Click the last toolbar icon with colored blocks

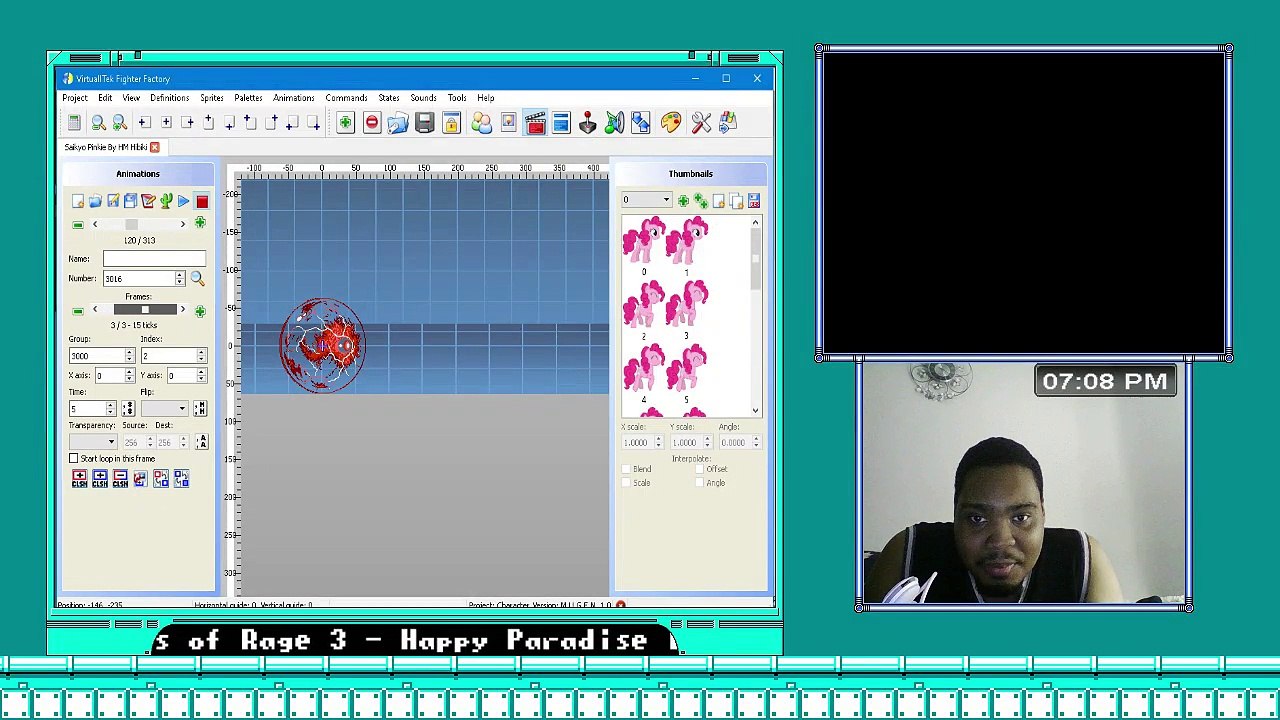coord(727,122)
